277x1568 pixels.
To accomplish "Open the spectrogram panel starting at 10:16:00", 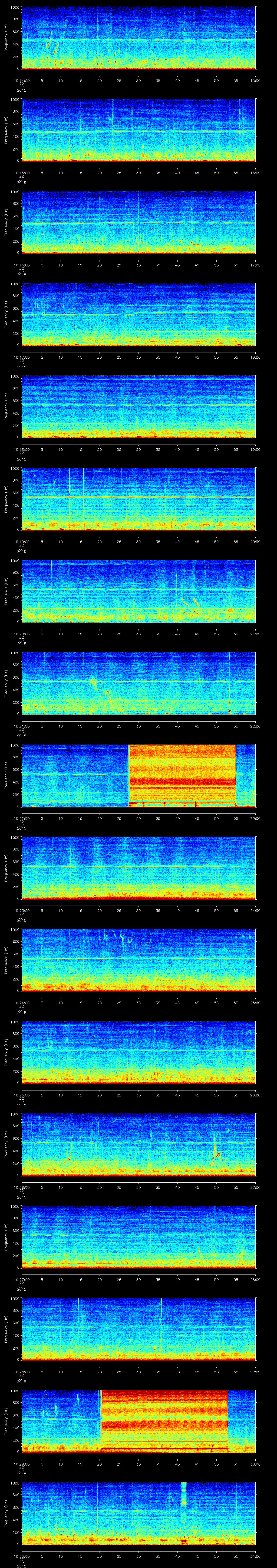I will pos(139,223).
